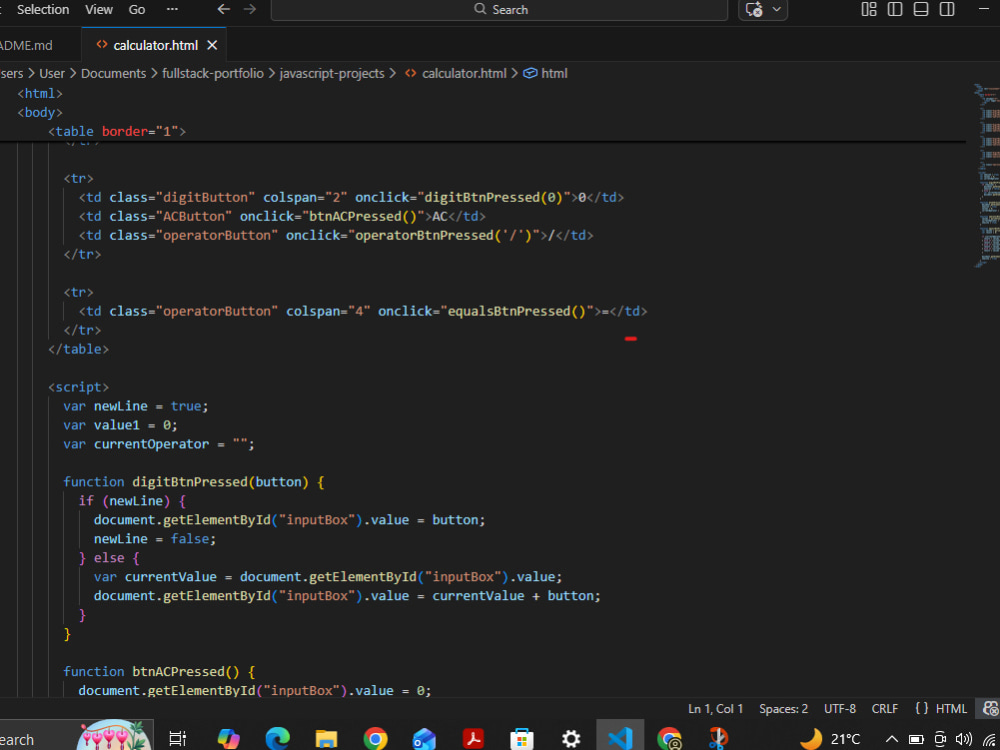Open the Chrome profile taskbar icon
The width and height of the screenshot is (1000, 750).
pos(669,739)
